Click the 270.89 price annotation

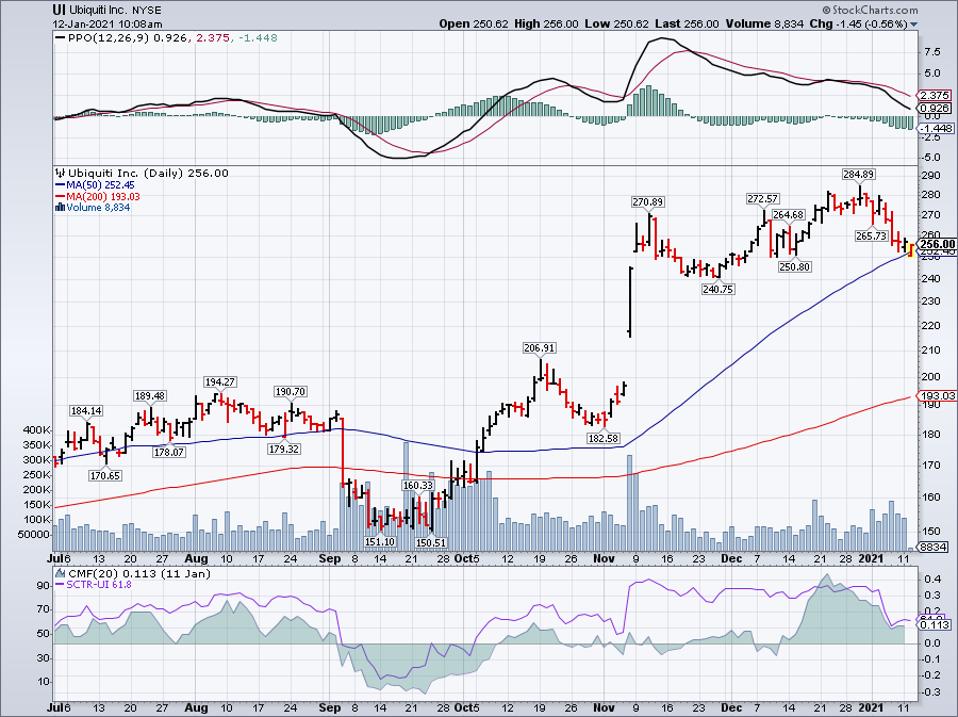click(x=648, y=202)
